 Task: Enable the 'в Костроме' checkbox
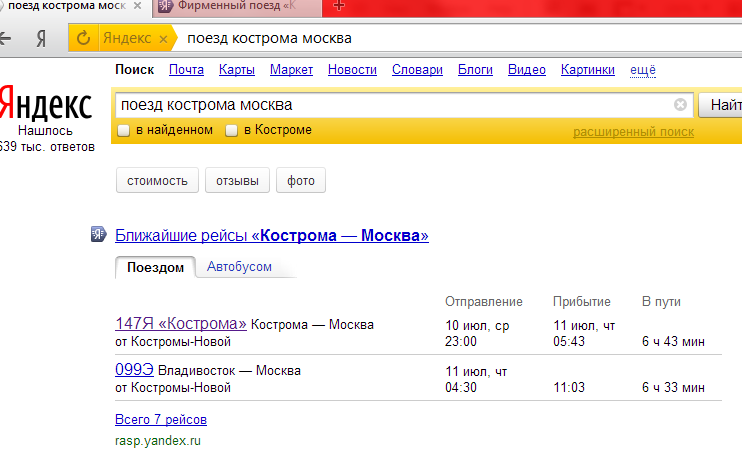[231, 130]
